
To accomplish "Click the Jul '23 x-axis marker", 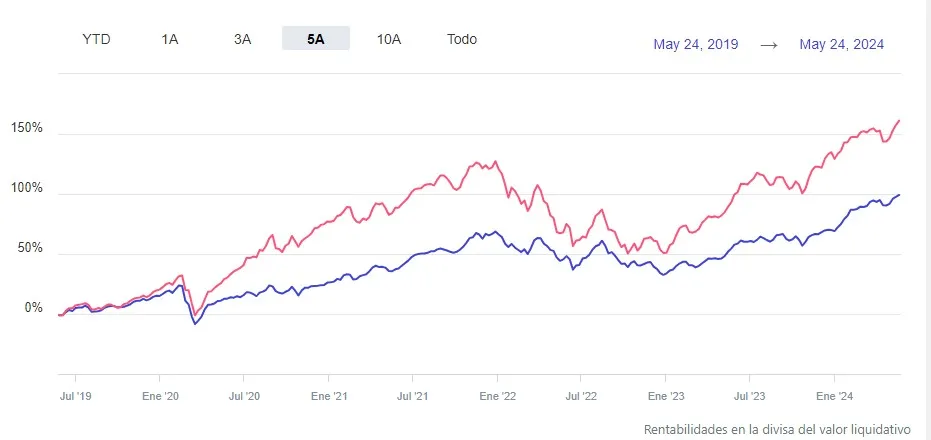I will pos(750,396).
